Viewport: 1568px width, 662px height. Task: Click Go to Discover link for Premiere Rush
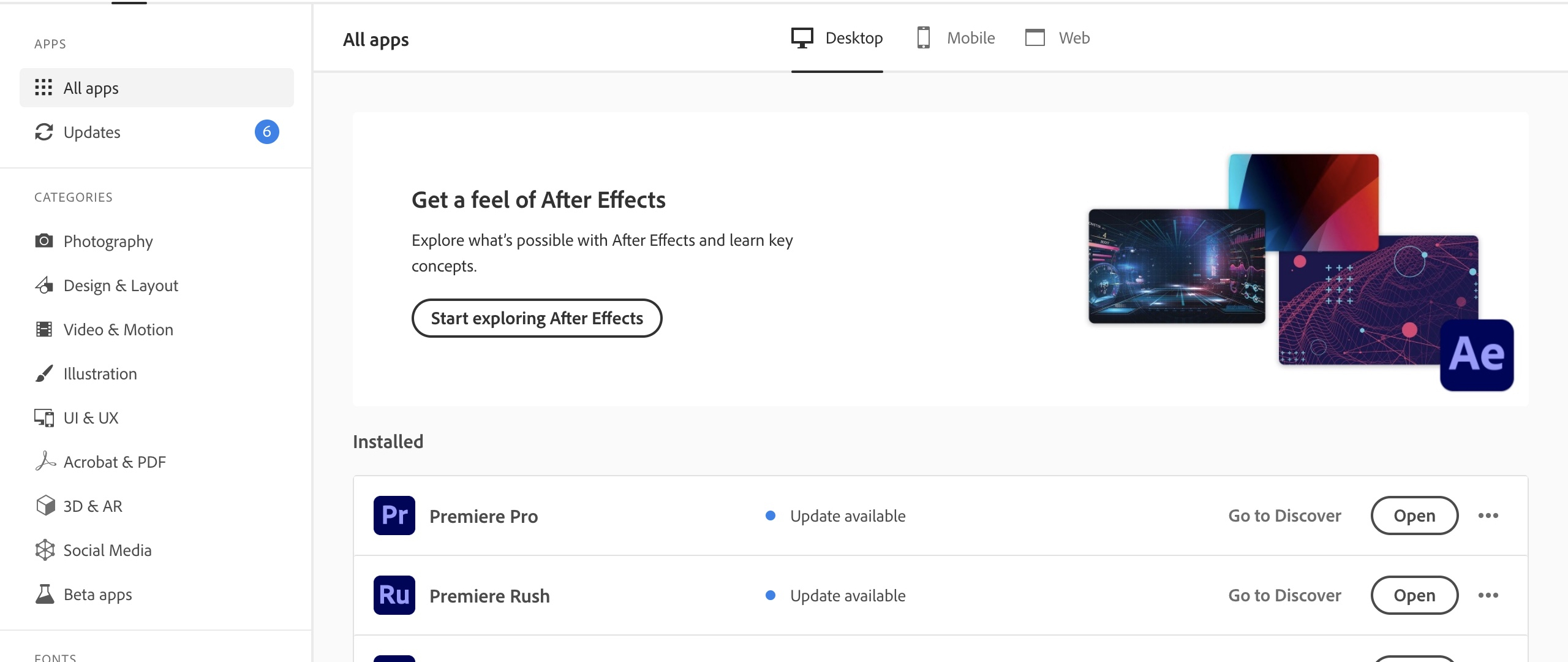1285,596
